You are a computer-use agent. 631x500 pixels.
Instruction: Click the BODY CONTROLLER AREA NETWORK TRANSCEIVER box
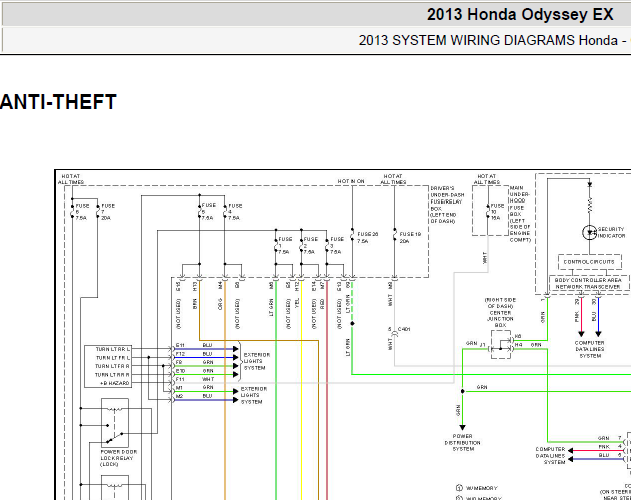[x=588, y=283]
